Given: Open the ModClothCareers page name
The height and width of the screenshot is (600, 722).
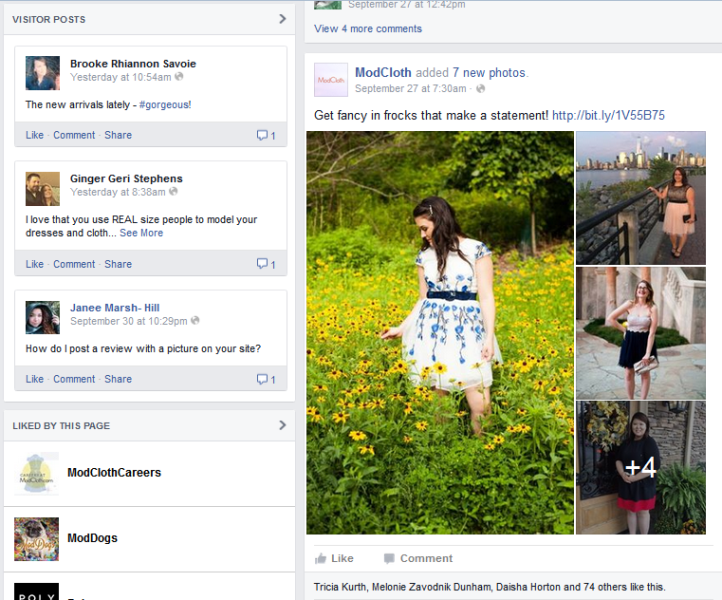Looking at the screenshot, I should tap(114, 472).
